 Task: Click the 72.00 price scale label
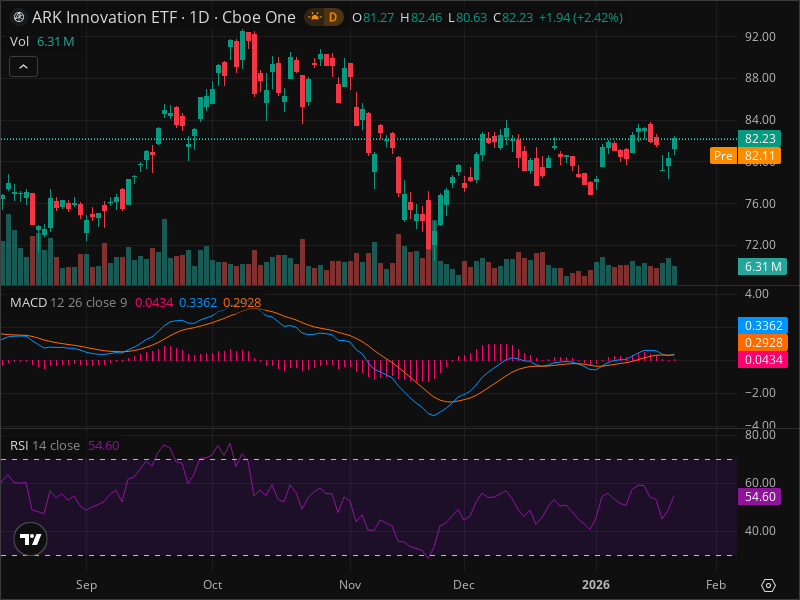point(760,244)
